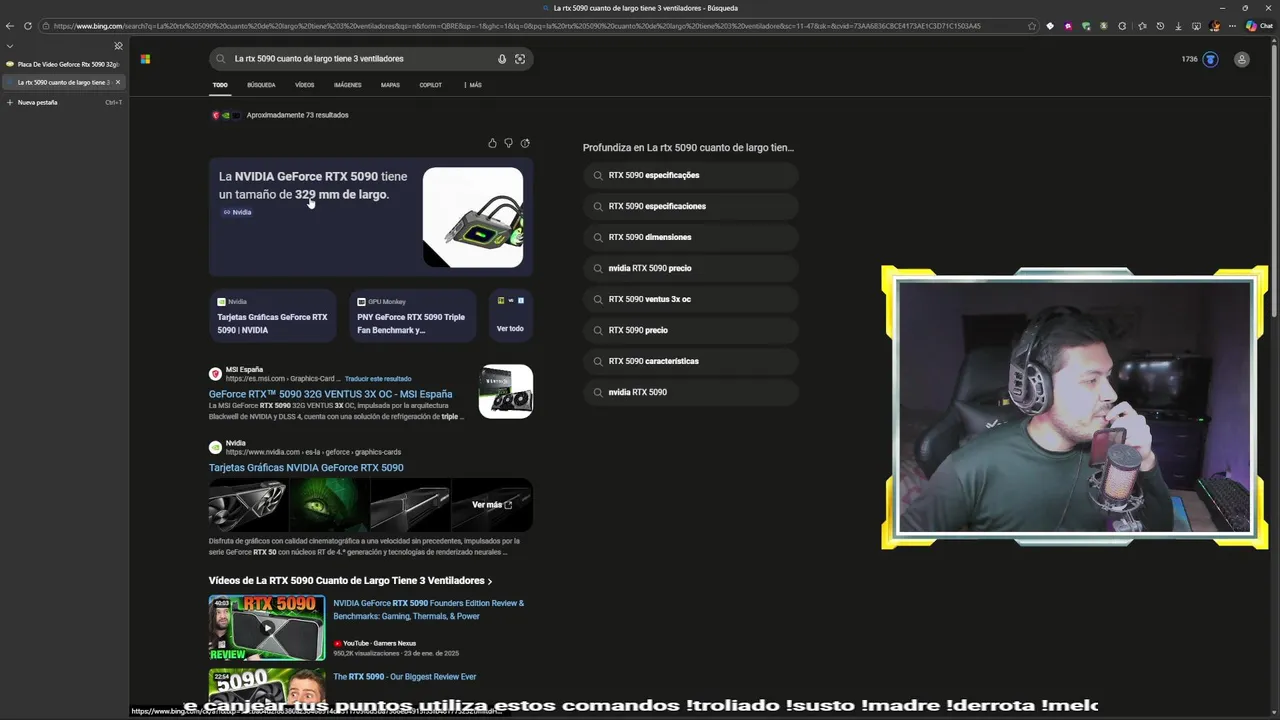Click the white diamond extension icon
Screen dimensions: 1280x720
pos(1050,26)
